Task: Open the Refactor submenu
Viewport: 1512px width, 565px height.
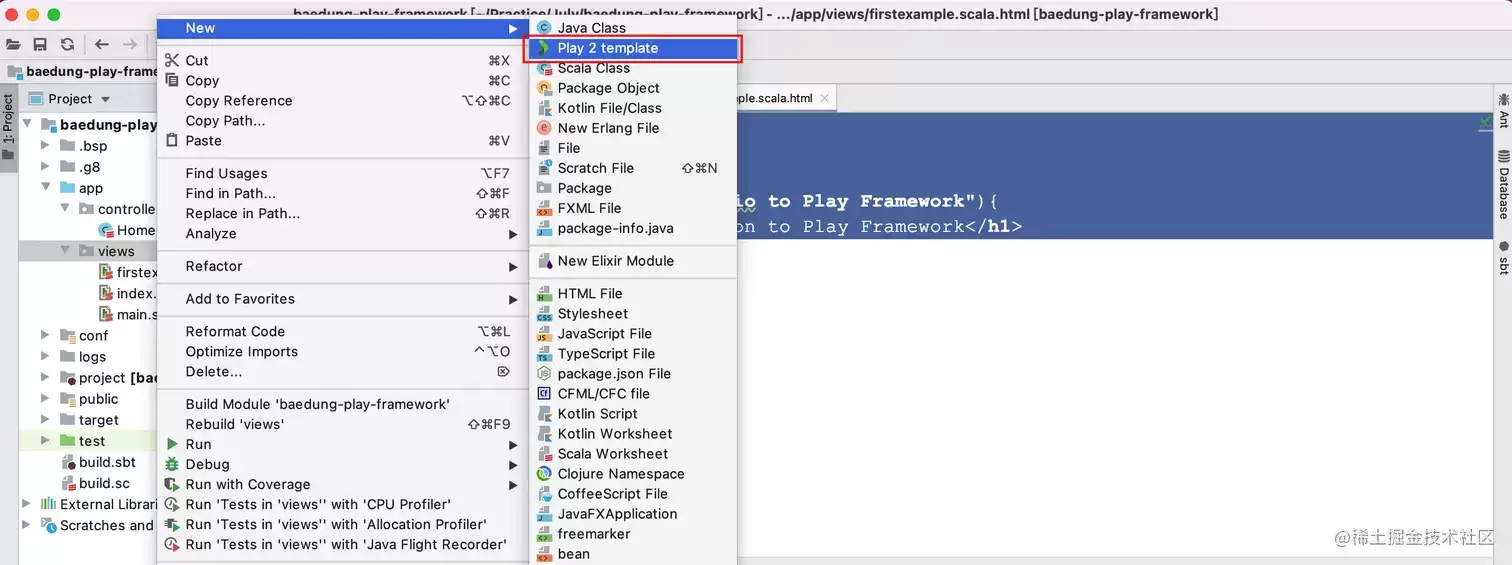Action: click(x=343, y=267)
